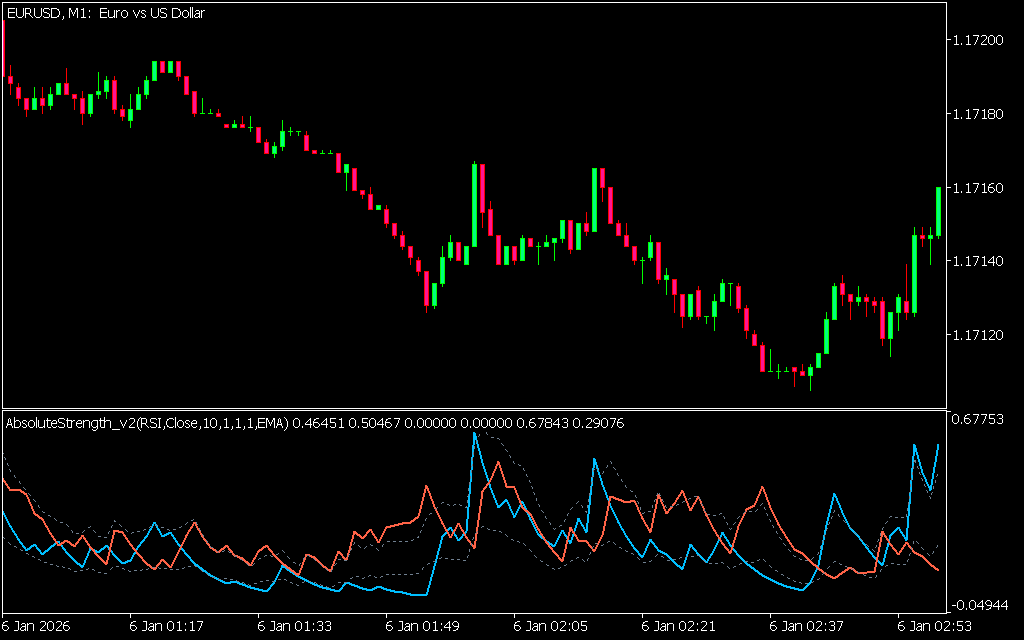Click the 1.17180 price axis label
1024x640 pixels.
[x=979, y=114]
